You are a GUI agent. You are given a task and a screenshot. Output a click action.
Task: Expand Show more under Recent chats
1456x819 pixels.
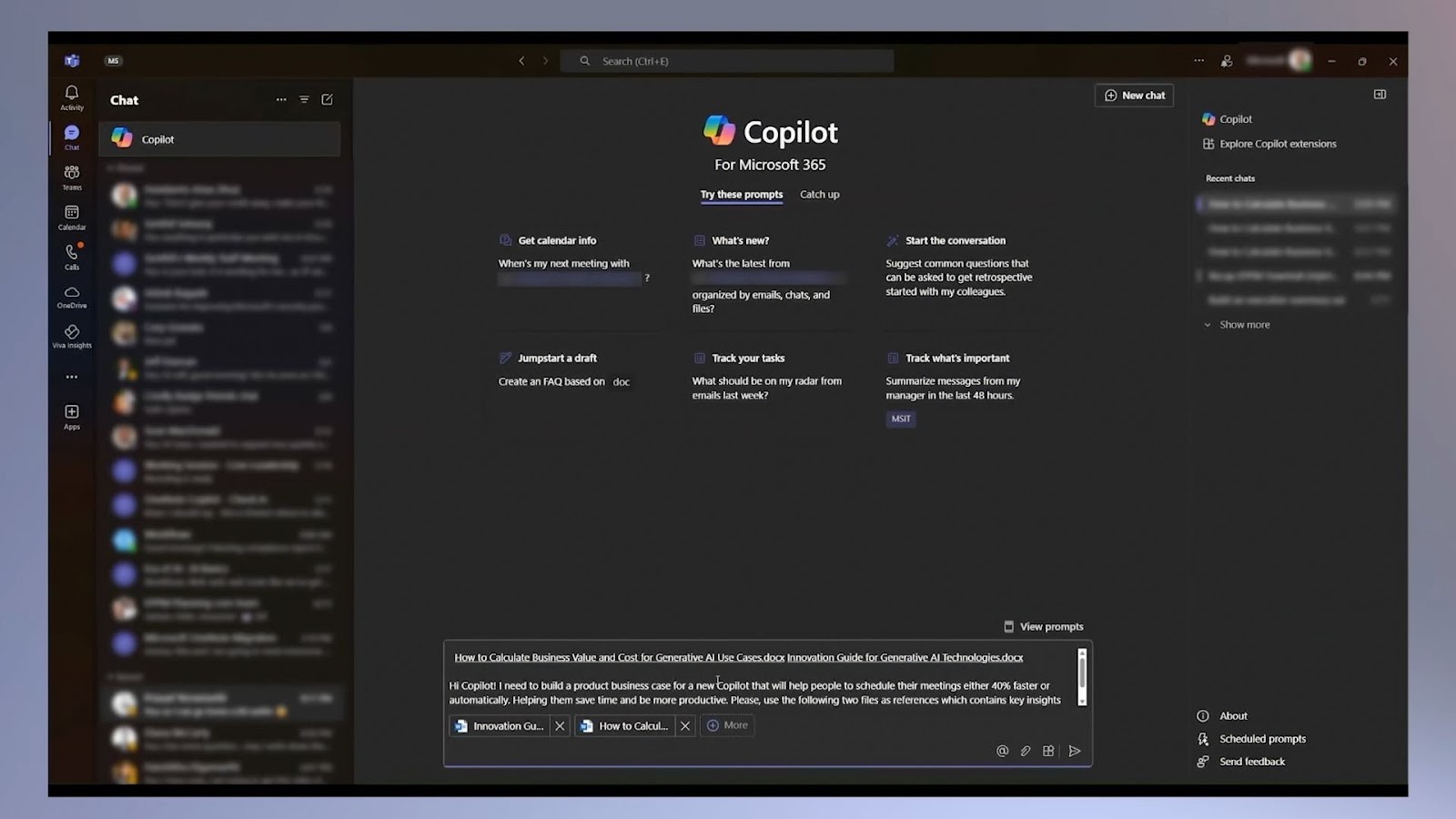point(1236,324)
